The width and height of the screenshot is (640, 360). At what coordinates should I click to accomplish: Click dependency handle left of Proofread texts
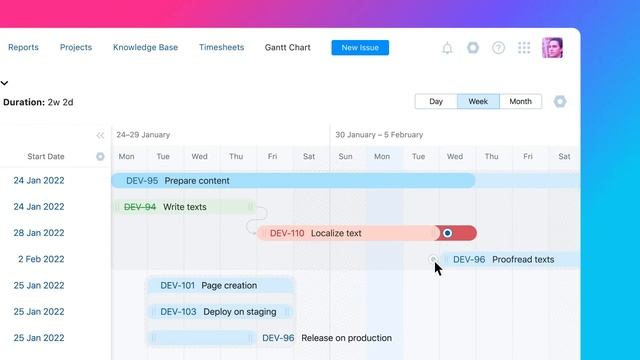click(433, 259)
